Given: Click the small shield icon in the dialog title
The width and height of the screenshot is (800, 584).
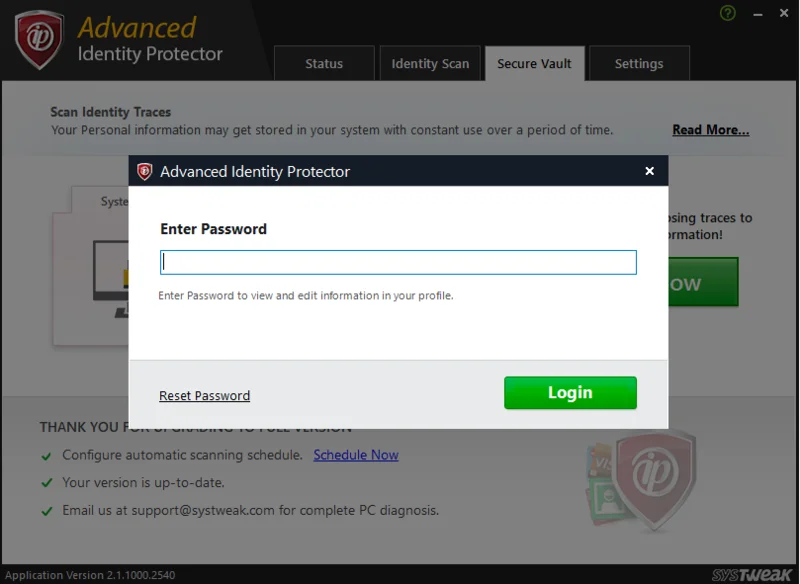Looking at the screenshot, I should tap(144, 171).
